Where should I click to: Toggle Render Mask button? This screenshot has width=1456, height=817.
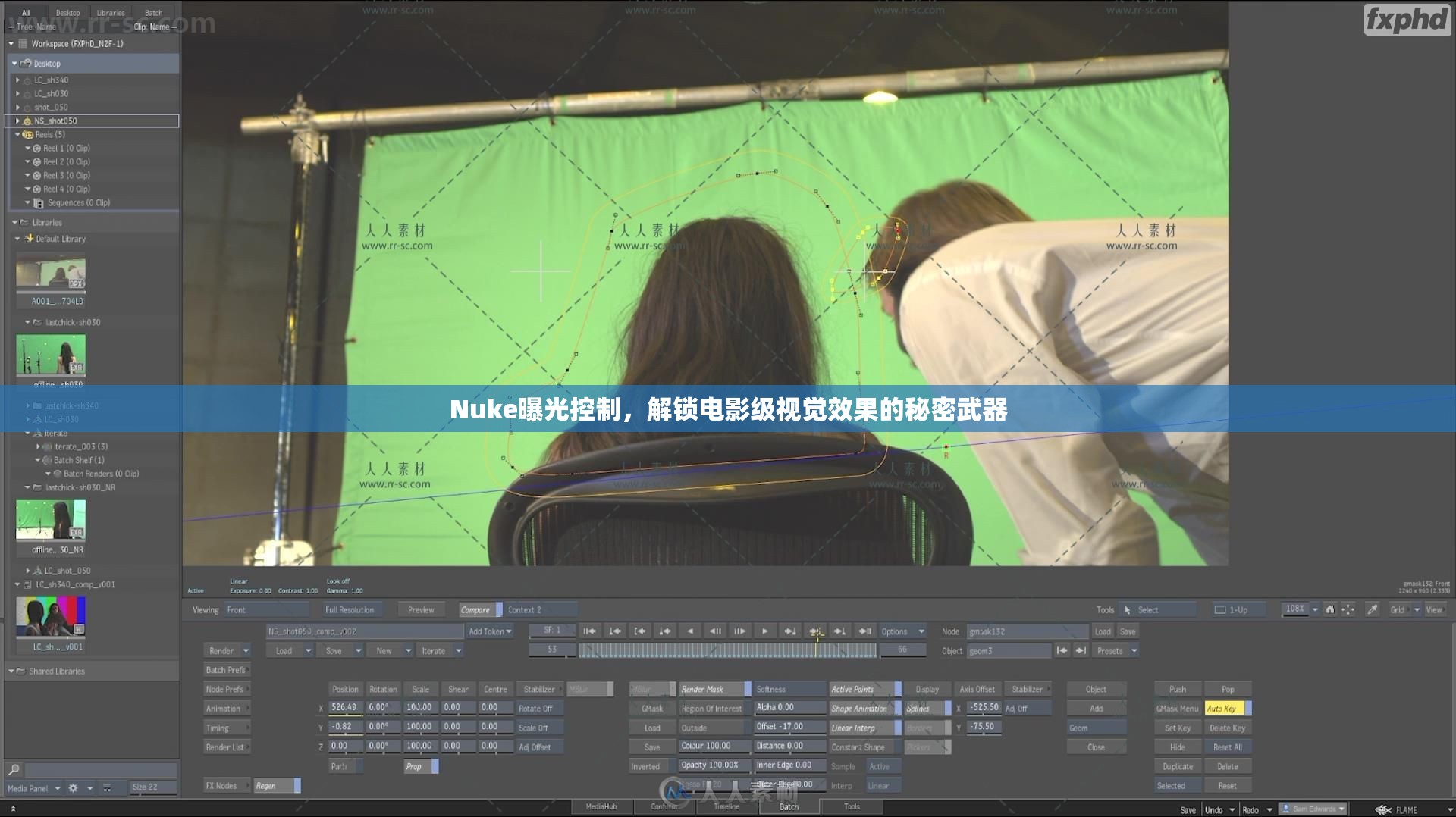714,689
